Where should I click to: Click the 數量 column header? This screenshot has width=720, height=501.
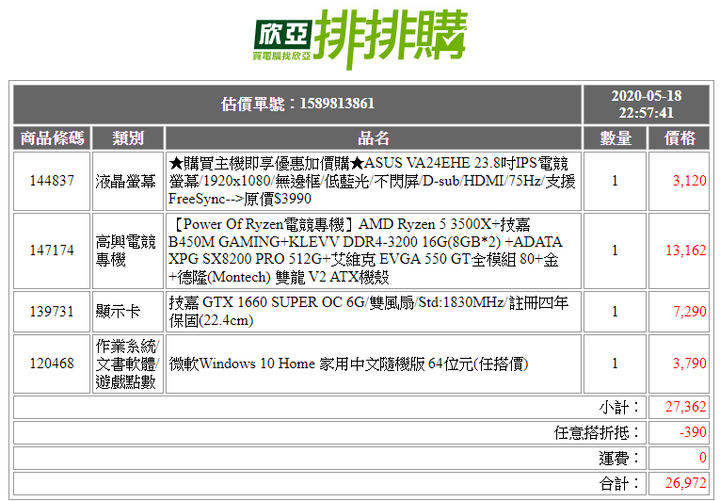615,138
